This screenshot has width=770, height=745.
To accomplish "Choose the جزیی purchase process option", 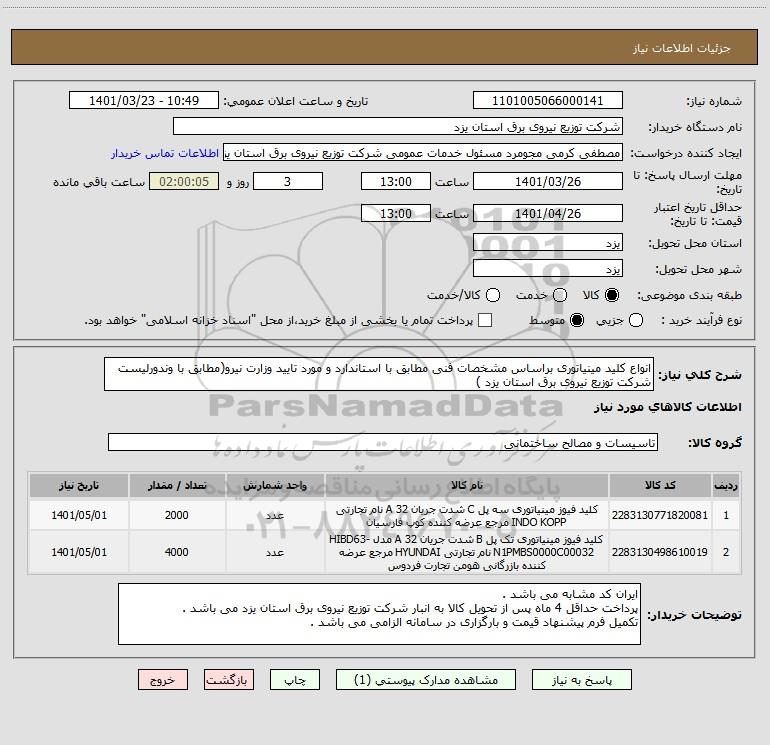I will pyautogui.click(x=636, y=320).
